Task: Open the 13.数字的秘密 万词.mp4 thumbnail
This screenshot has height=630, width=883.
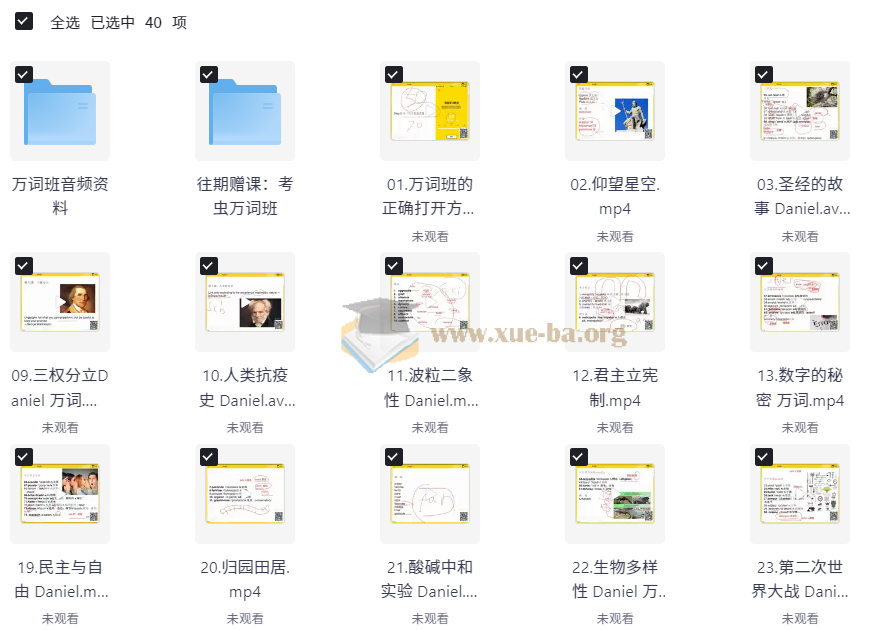Action: coord(800,303)
